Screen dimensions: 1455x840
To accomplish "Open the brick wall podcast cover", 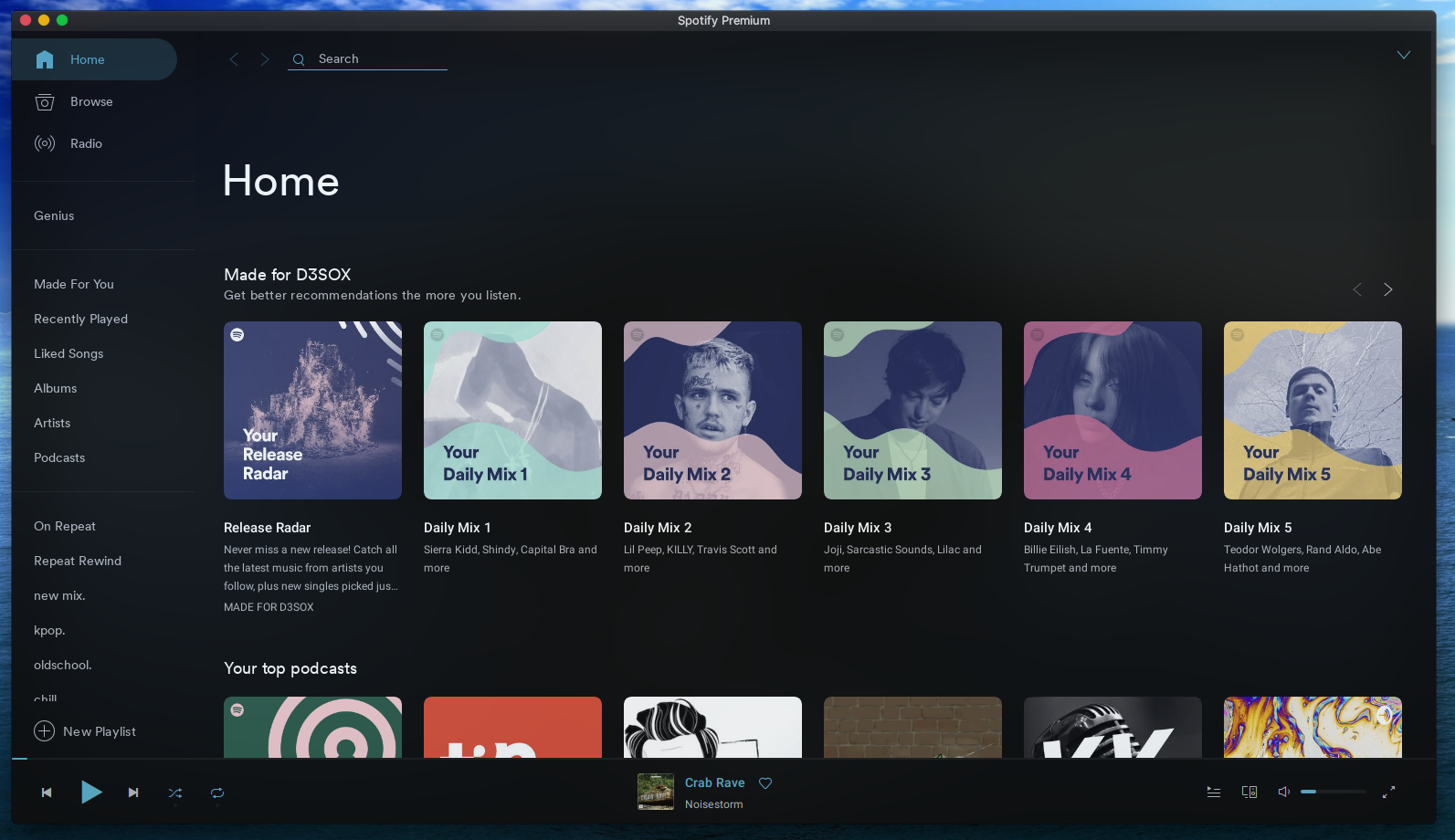I will pyautogui.click(x=912, y=727).
